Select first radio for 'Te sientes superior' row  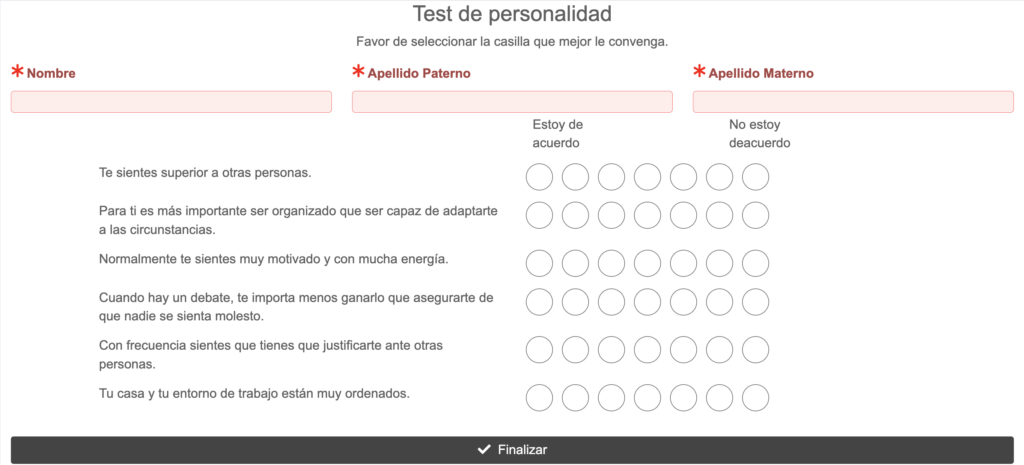pyautogui.click(x=539, y=178)
